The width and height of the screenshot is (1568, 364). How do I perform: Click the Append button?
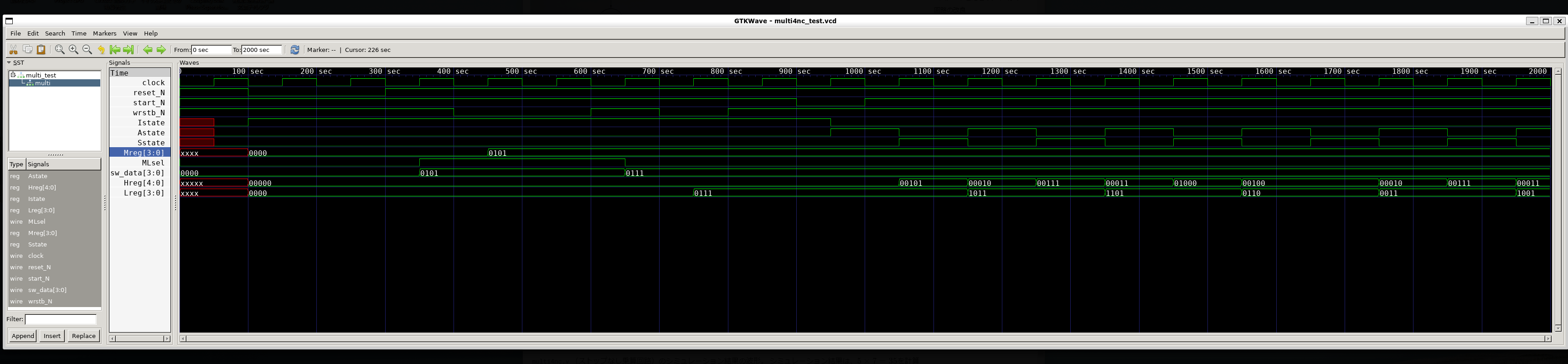(x=23, y=335)
